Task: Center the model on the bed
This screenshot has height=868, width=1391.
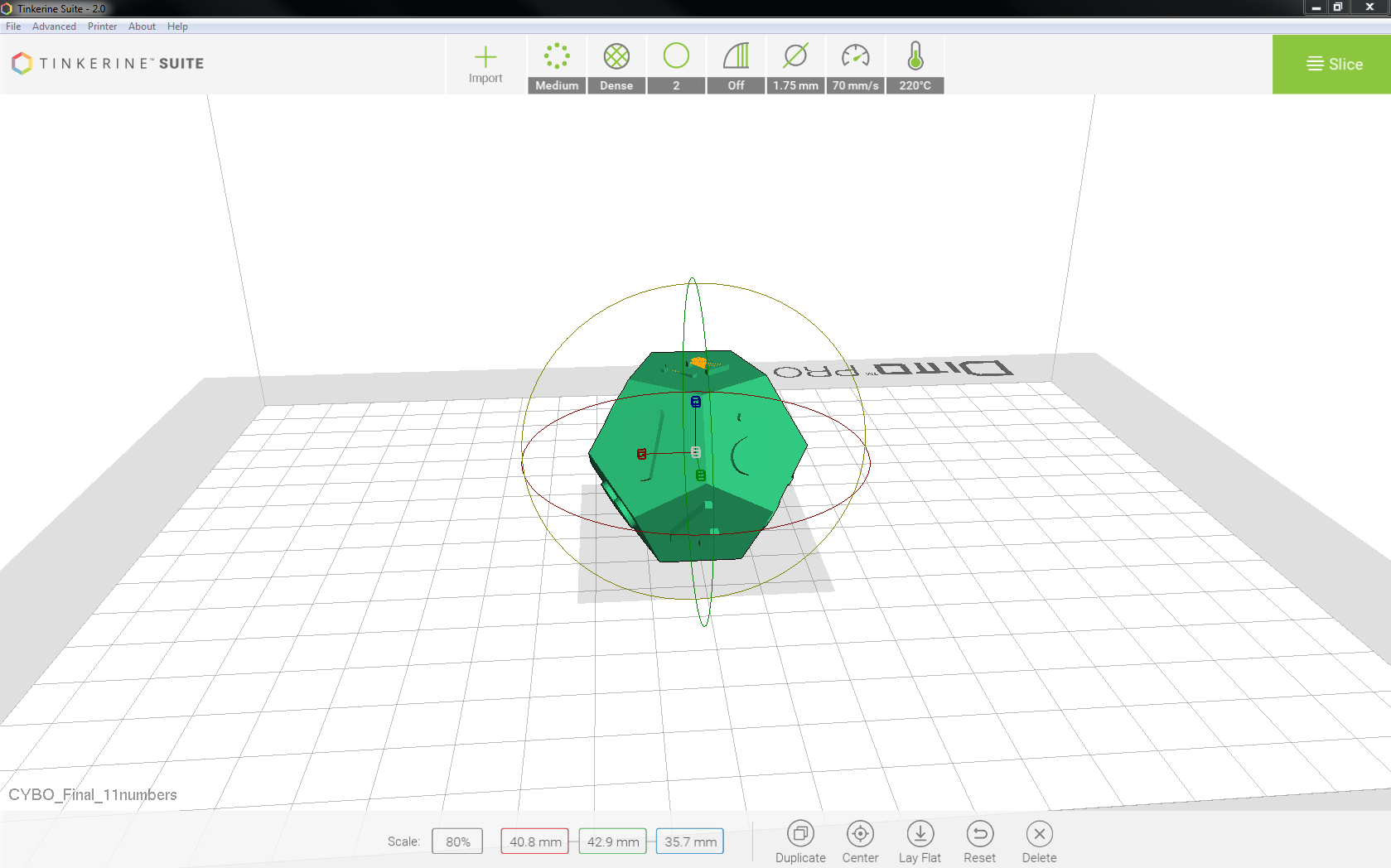Action: [x=860, y=841]
